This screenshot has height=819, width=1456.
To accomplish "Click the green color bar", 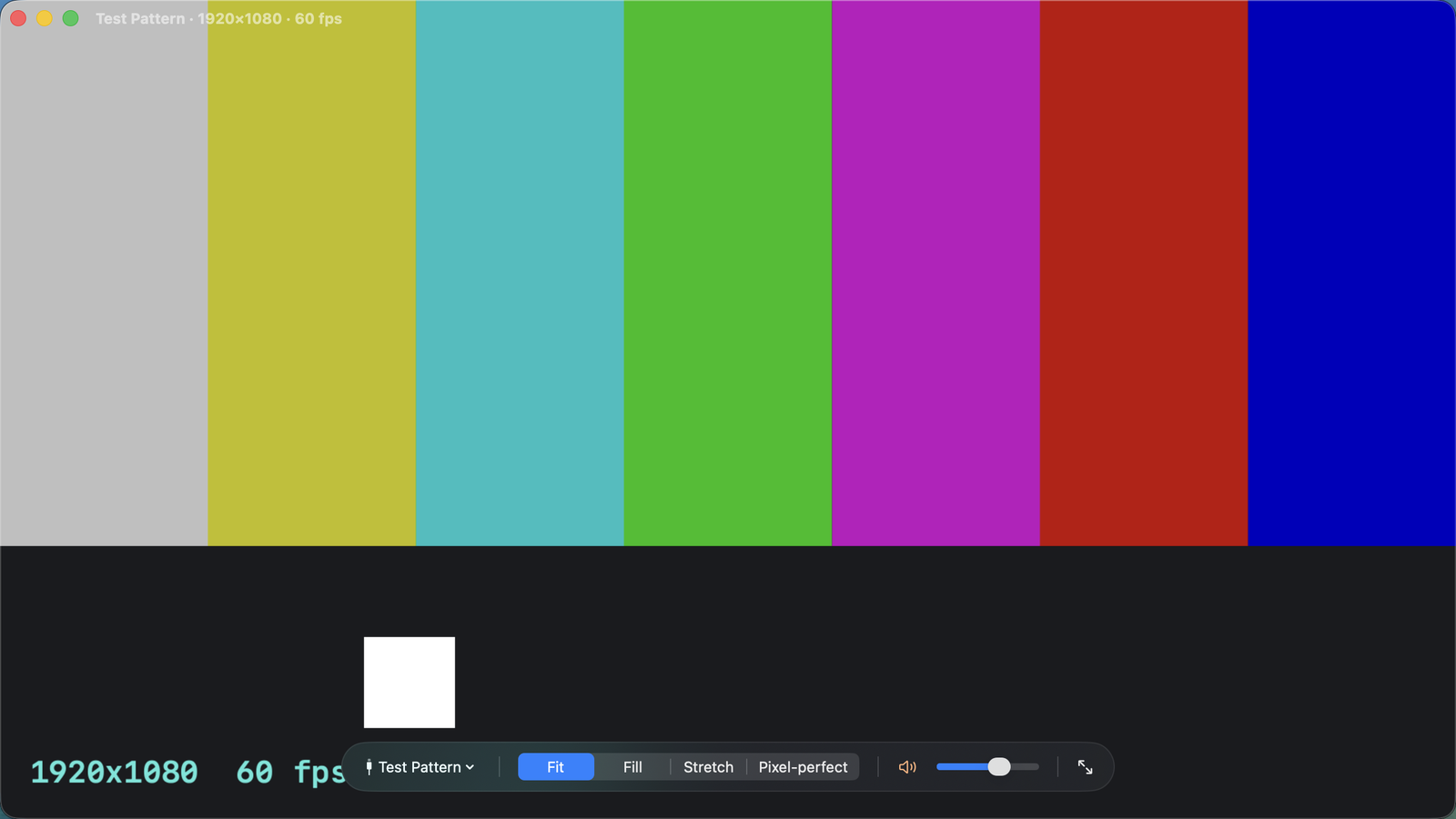I will 728,273.
